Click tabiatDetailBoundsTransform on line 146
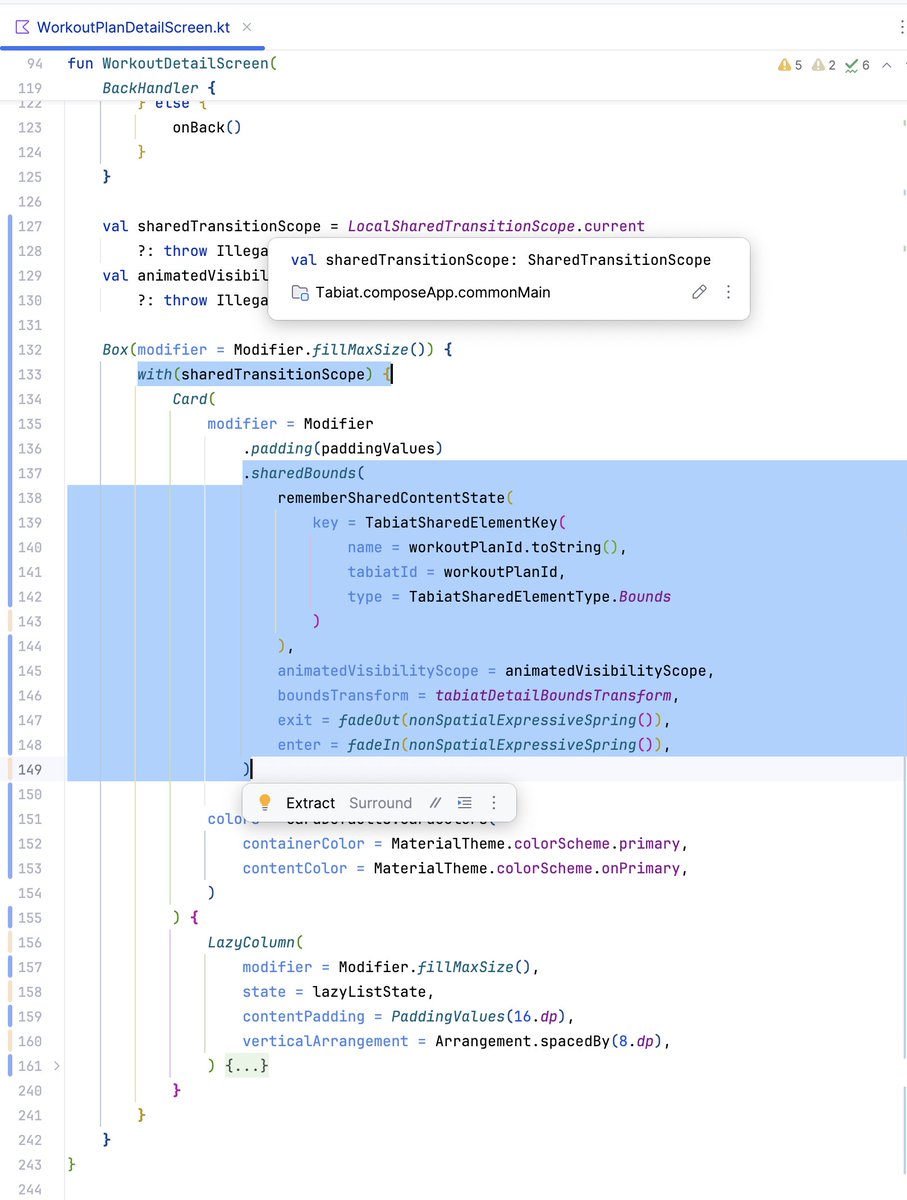The height and width of the screenshot is (1200, 907). click(x=553, y=695)
